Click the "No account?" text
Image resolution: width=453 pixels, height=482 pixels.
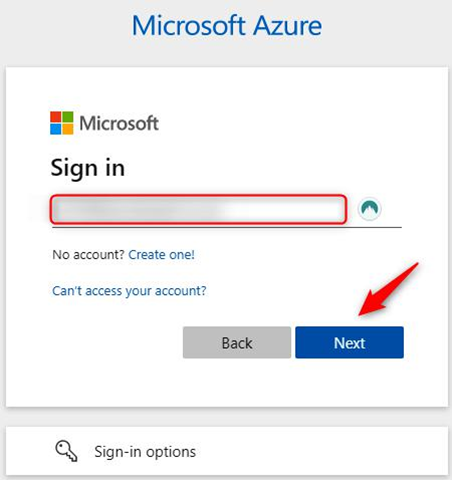tap(88, 255)
